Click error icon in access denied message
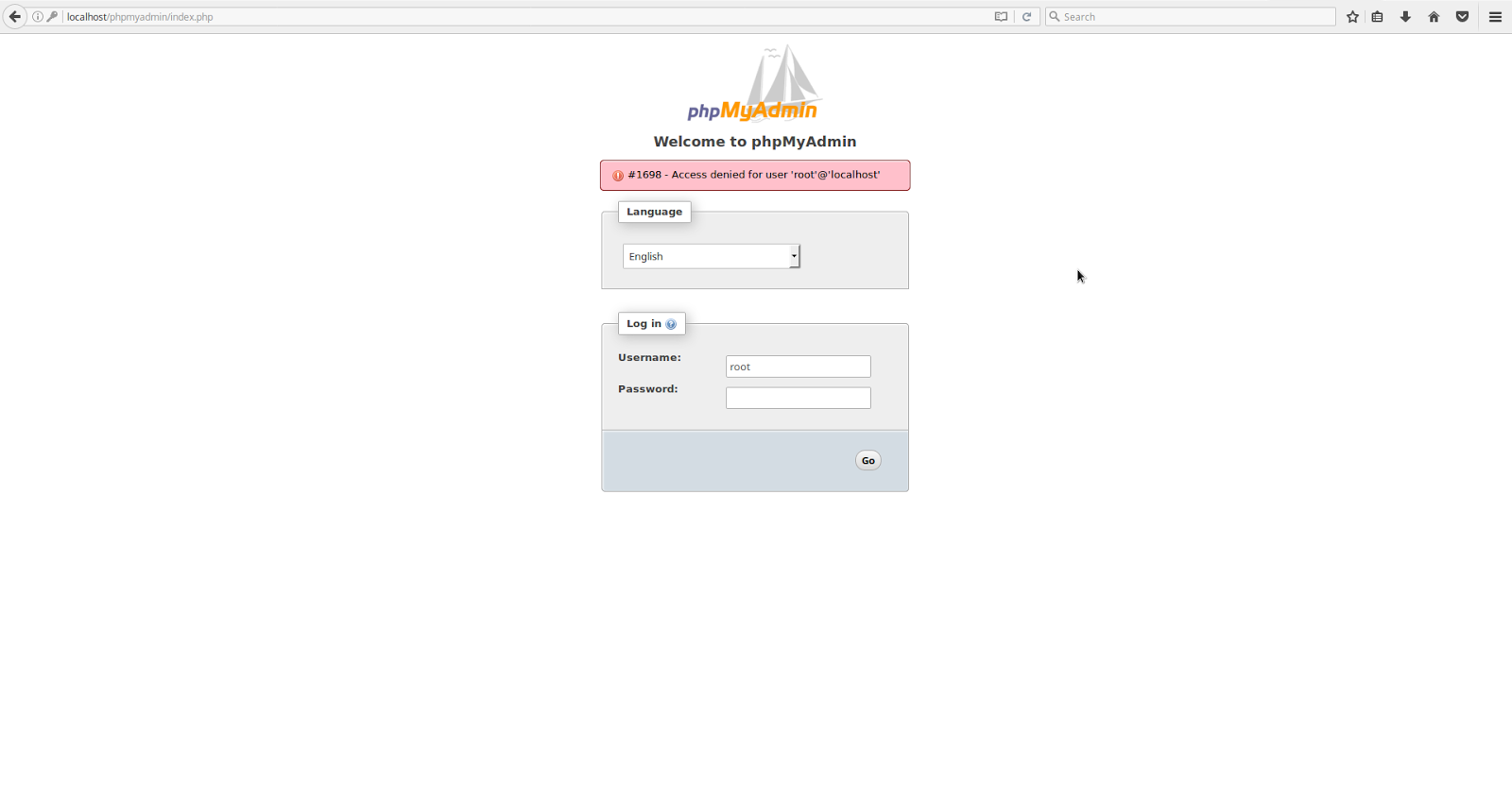The width and height of the screenshot is (1512, 785). pos(618,176)
